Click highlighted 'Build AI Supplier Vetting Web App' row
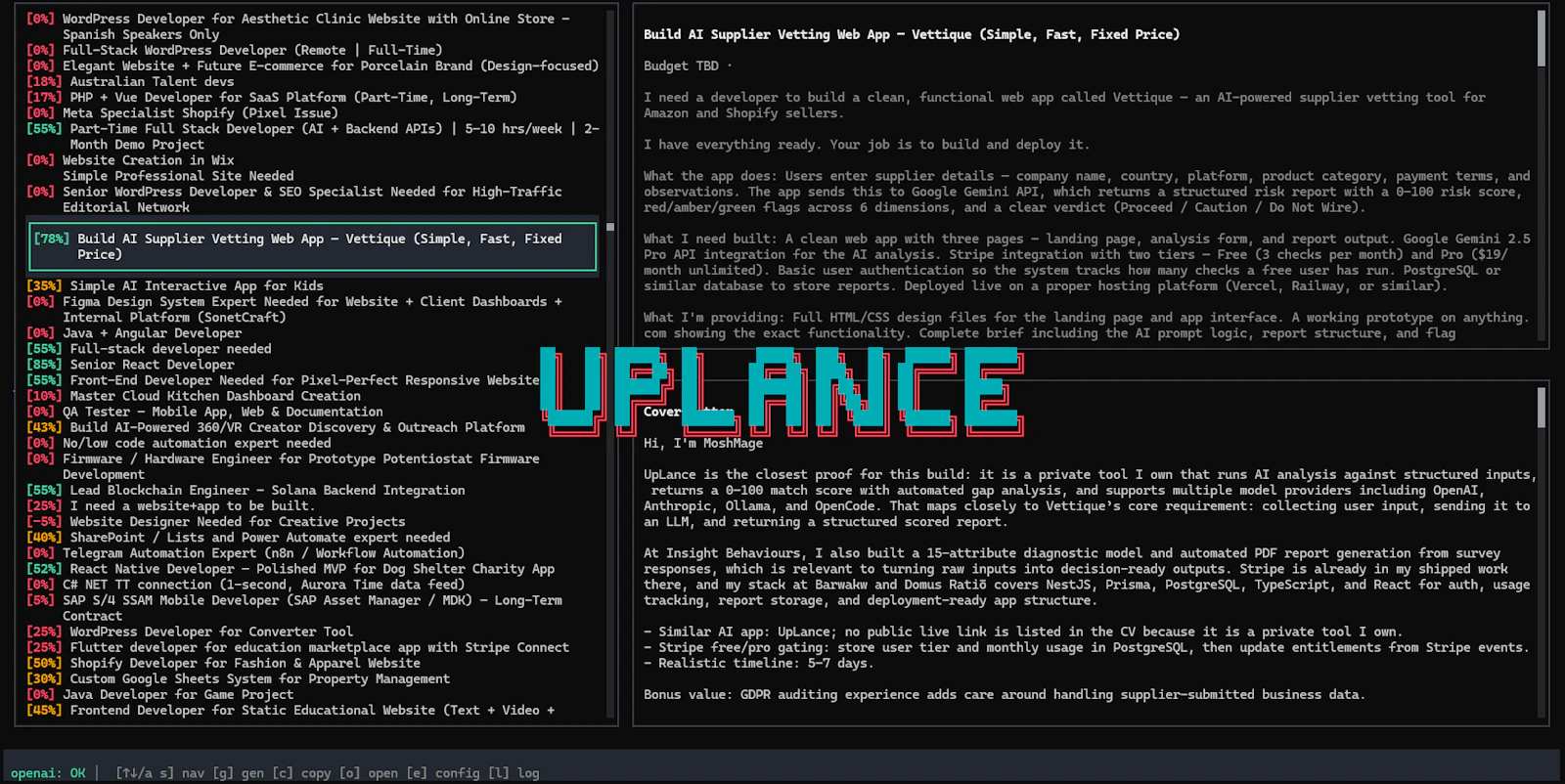The image size is (1565, 784). pos(312,246)
